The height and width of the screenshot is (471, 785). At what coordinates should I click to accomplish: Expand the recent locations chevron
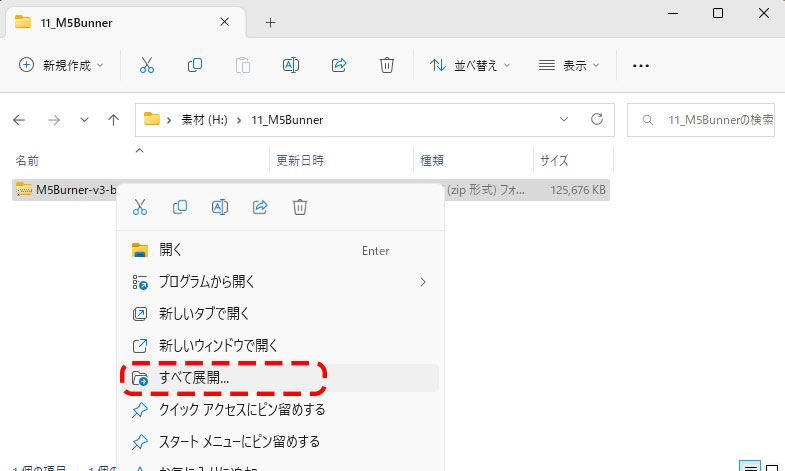pyautogui.click(x=84, y=120)
